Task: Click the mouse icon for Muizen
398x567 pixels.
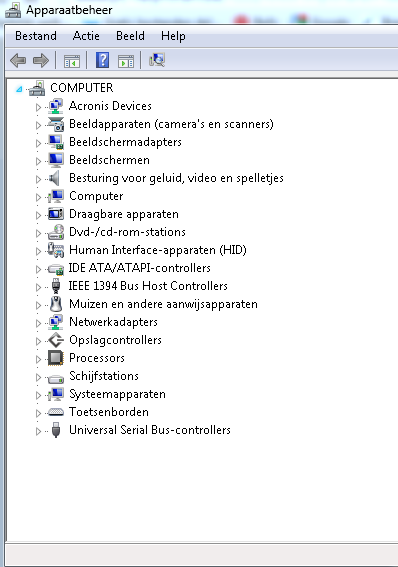Action: [56, 304]
